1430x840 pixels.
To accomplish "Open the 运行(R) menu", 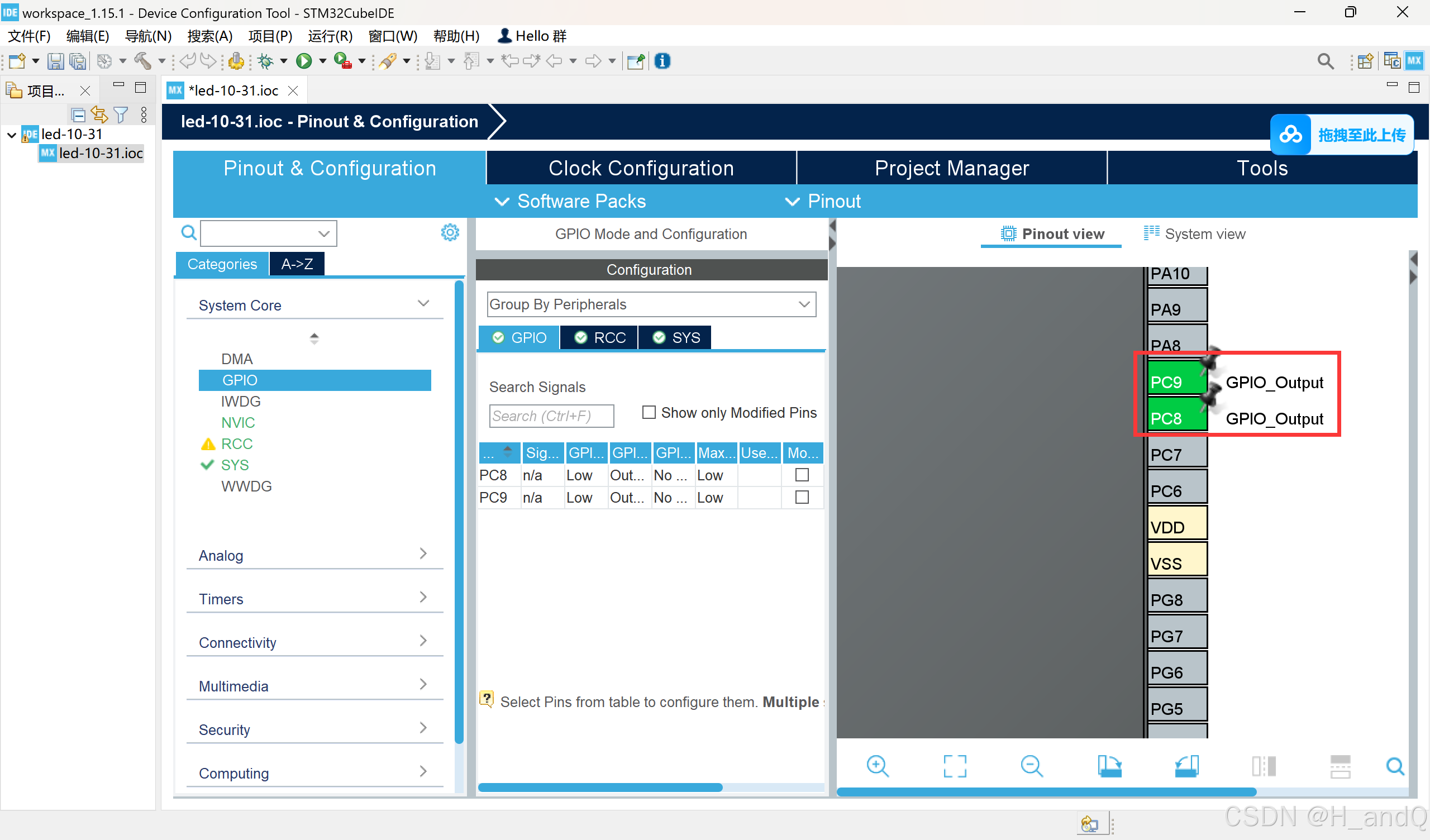I will (330, 36).
